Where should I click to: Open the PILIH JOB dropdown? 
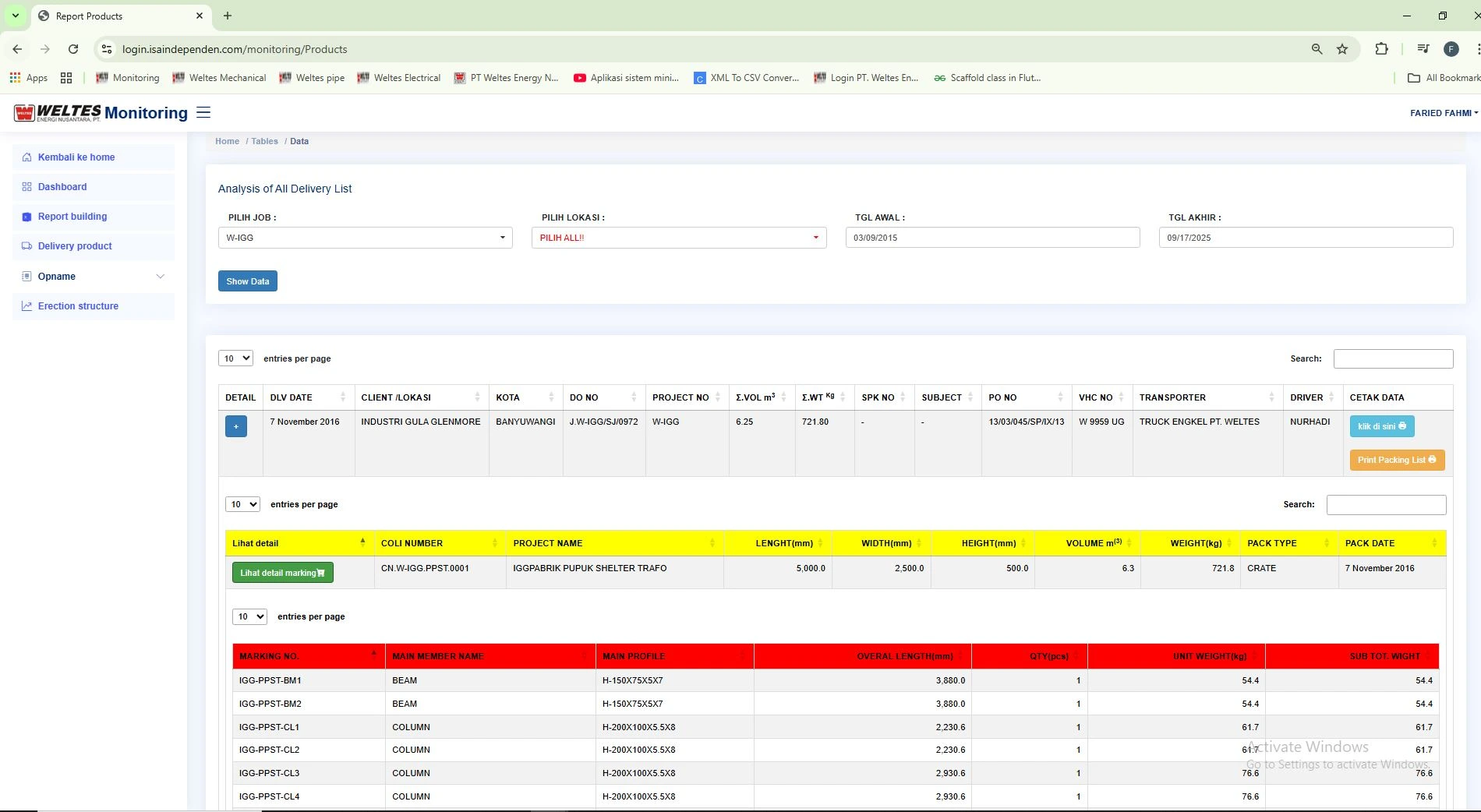click(x=365, y=238)
